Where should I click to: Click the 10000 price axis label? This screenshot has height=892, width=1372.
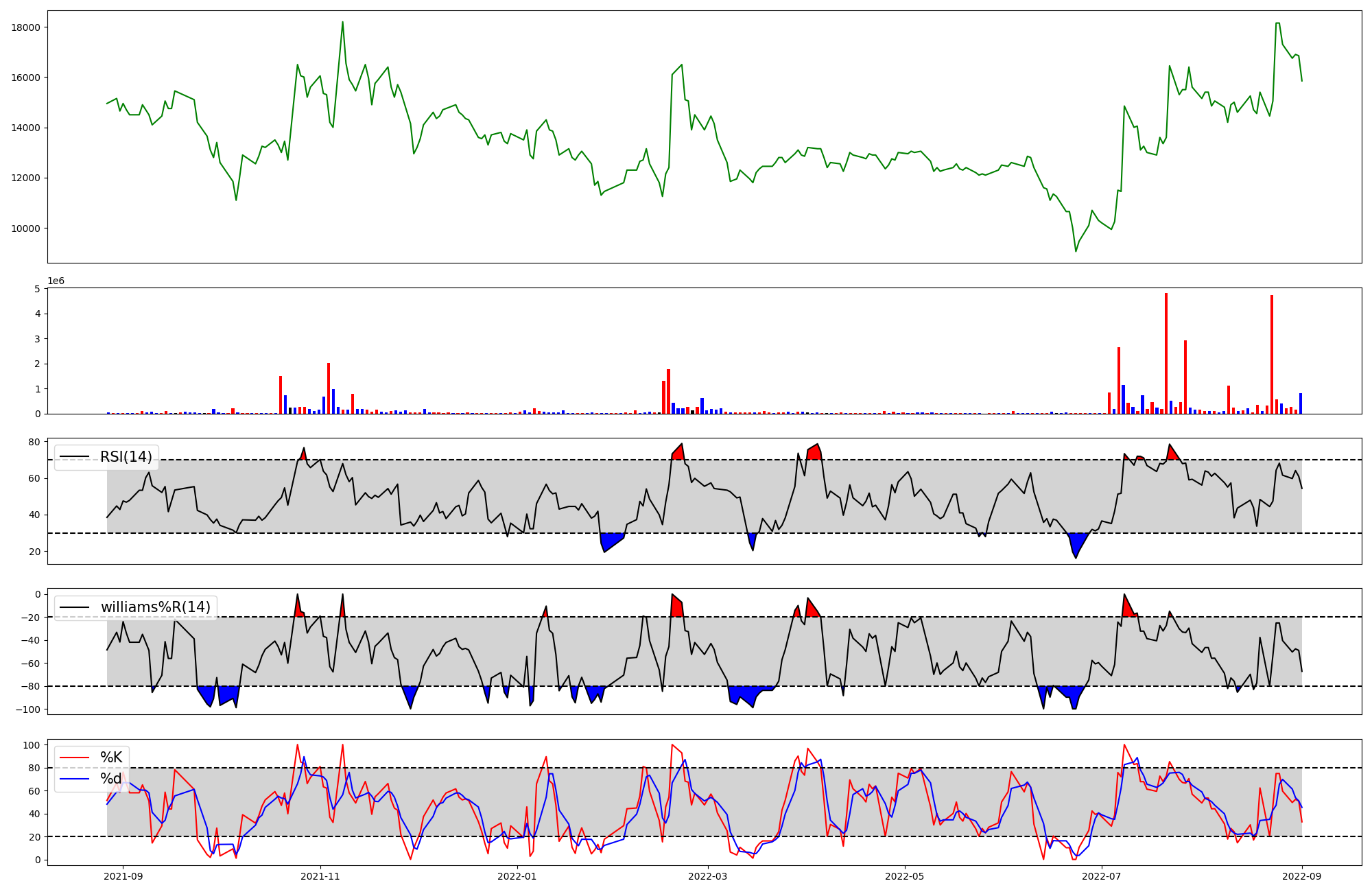coord(26,228)
